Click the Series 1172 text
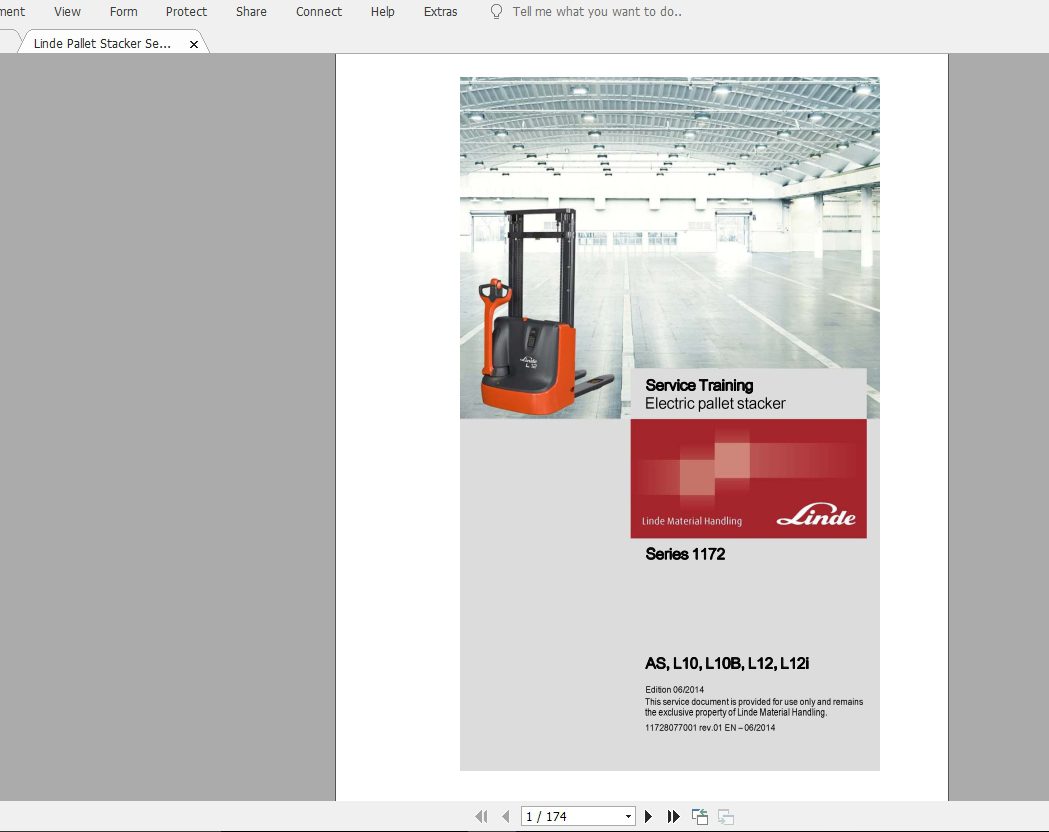This screenshot has width=1049, height=832. coord(685,554)
